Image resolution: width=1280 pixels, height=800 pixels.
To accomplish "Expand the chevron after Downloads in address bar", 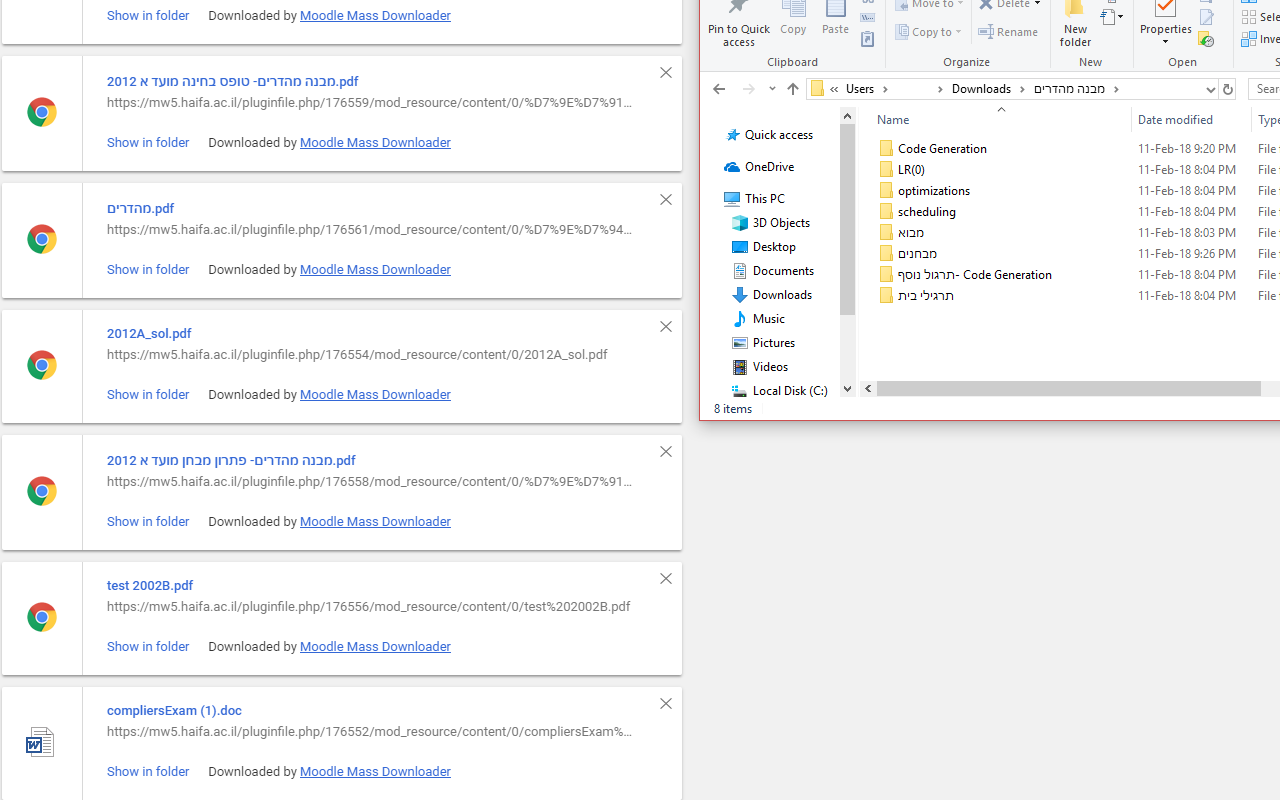I will click(1022, 89).
